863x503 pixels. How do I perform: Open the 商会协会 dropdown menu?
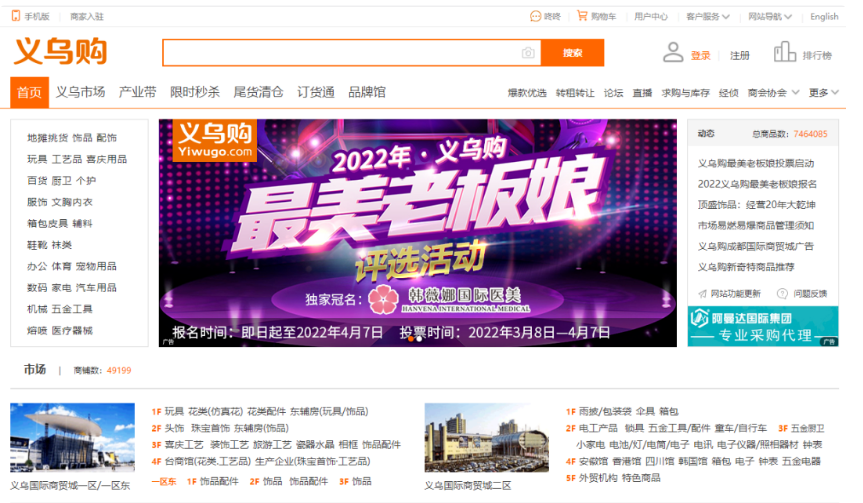click(773, 93)
